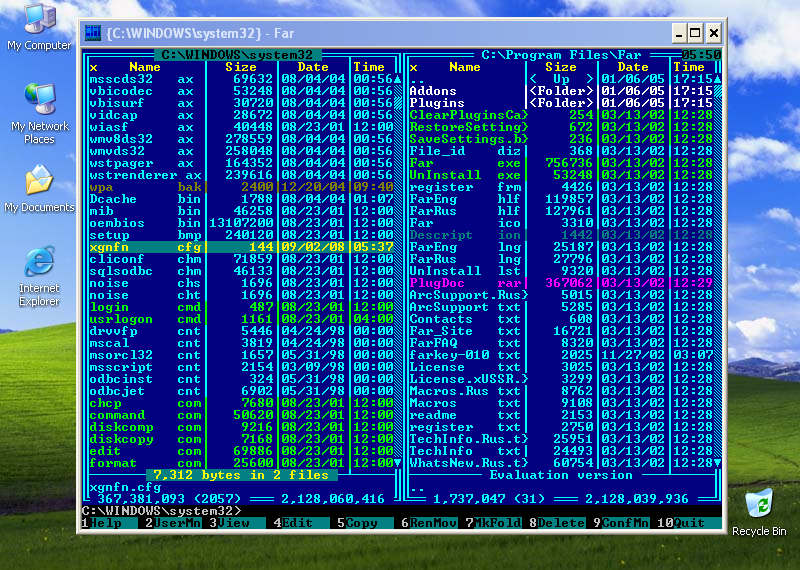Select file msorcl32 cnt
Viewport: 800px width, 570px height.
(241, 355)
